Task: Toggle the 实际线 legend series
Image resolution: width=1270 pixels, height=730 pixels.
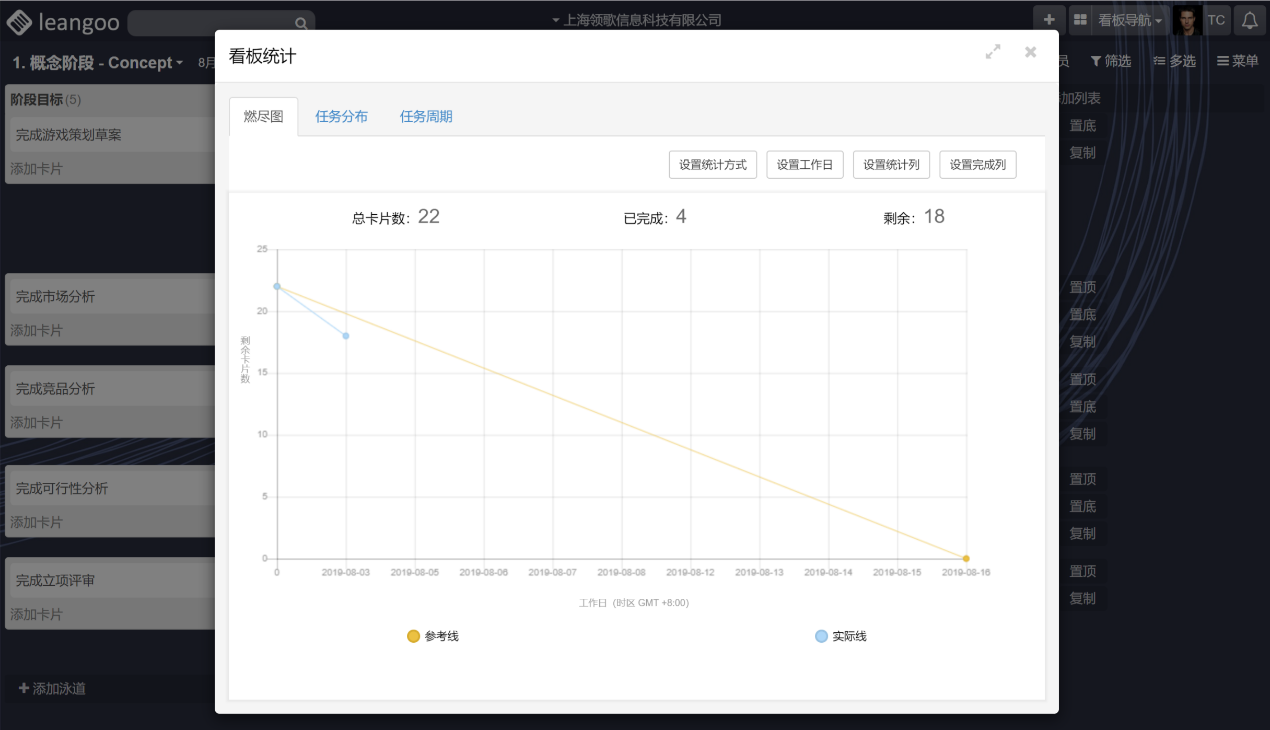Action: point(840,636)
